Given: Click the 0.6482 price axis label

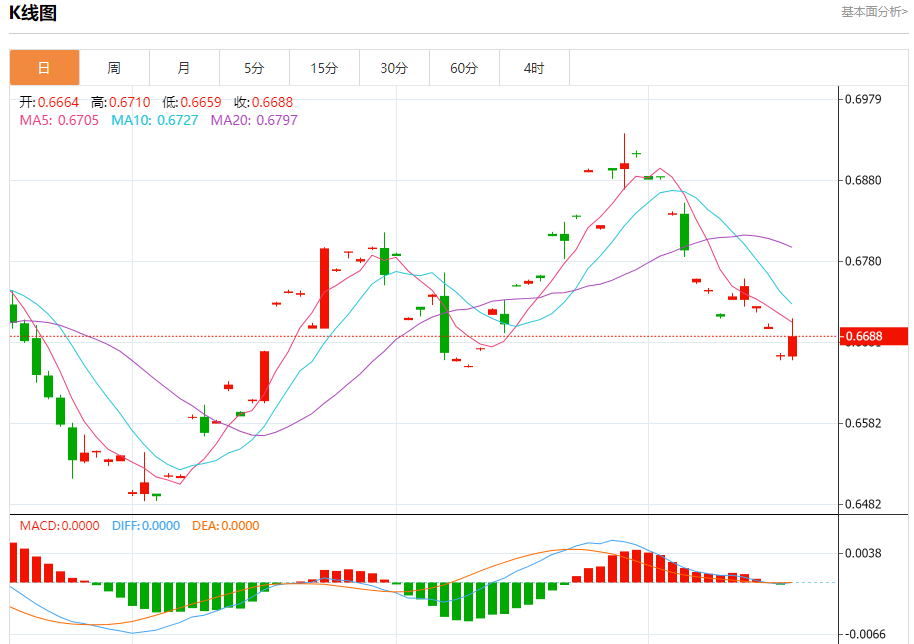Looking at the screenshot, I should point(863,504).
